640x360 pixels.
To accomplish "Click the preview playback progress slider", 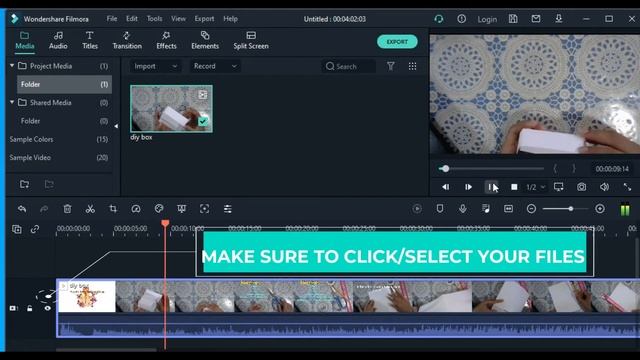I will tap(491, 169).
